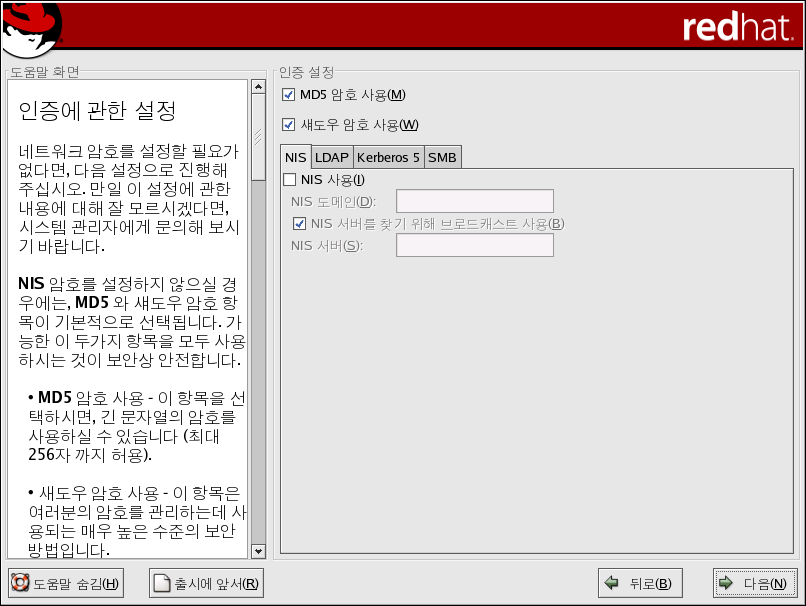Click the left arrow icon on 뒤로

click(611, 584)
